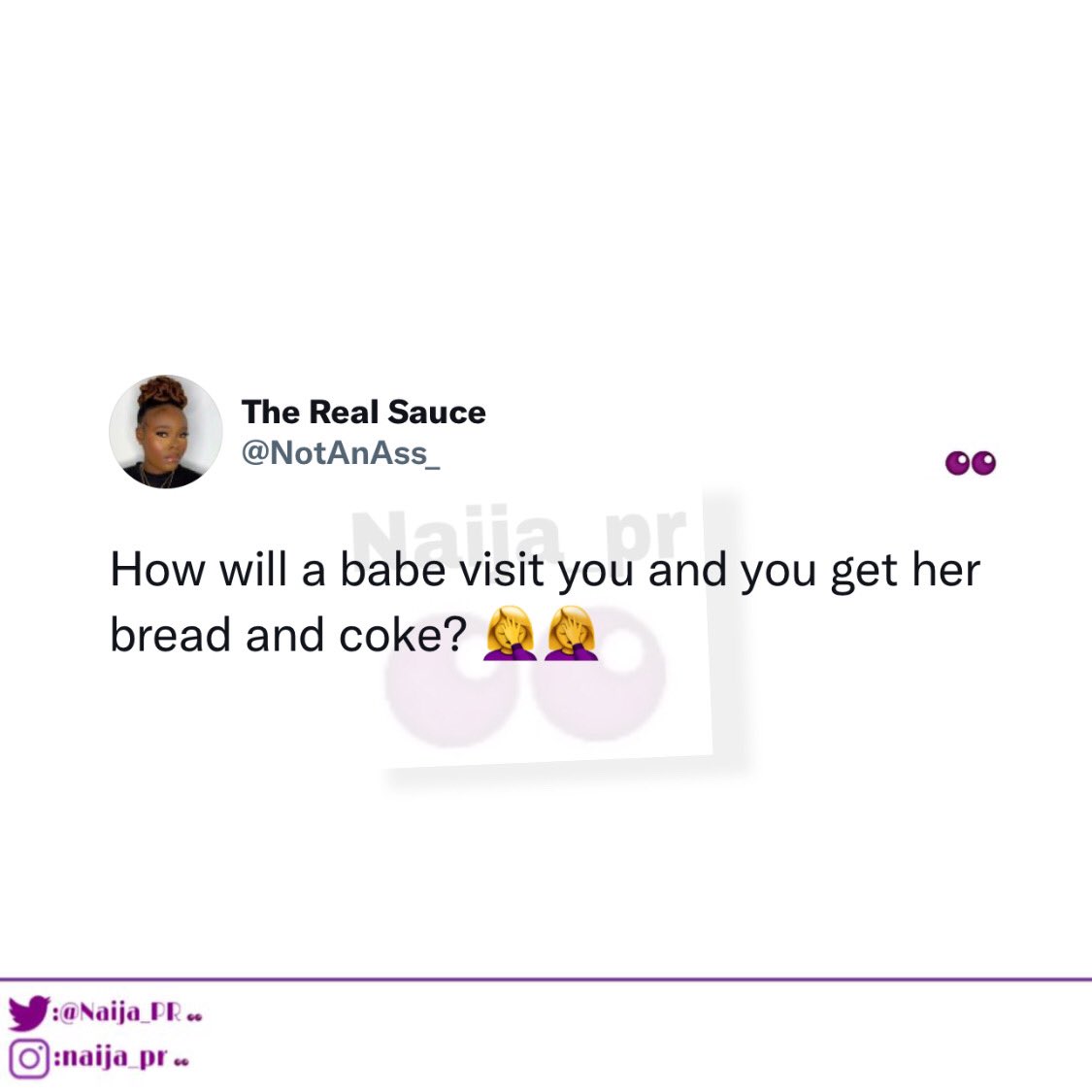Screen dimensions: 1092x1092
Task: Open the naija_pr Instagram handle
Action: coord(110,1058)
